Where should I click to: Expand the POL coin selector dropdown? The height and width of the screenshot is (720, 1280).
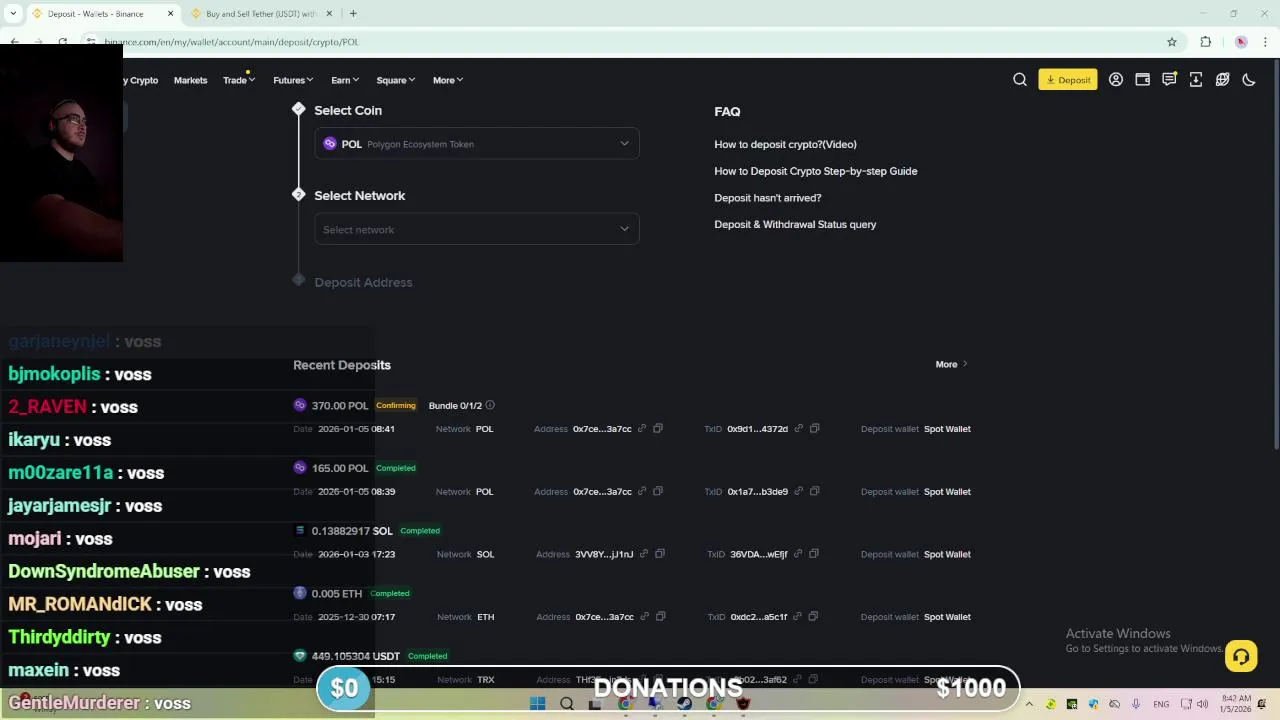point(477,144)
